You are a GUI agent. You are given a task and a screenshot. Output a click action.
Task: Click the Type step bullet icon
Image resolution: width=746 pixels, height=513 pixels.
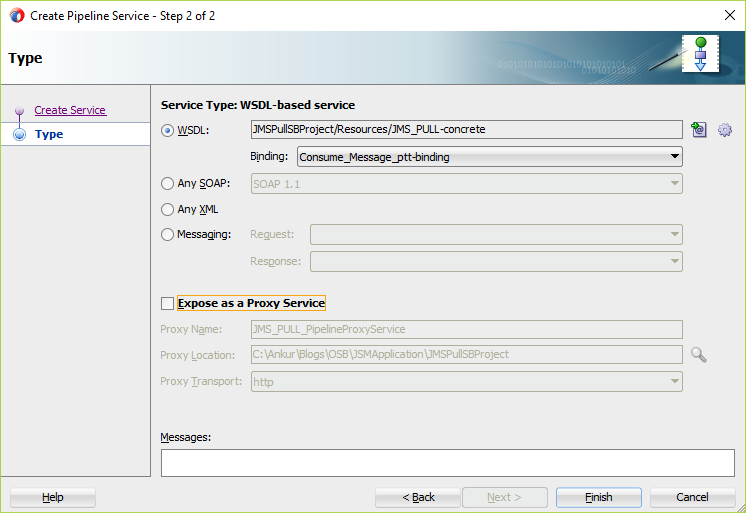20,135
